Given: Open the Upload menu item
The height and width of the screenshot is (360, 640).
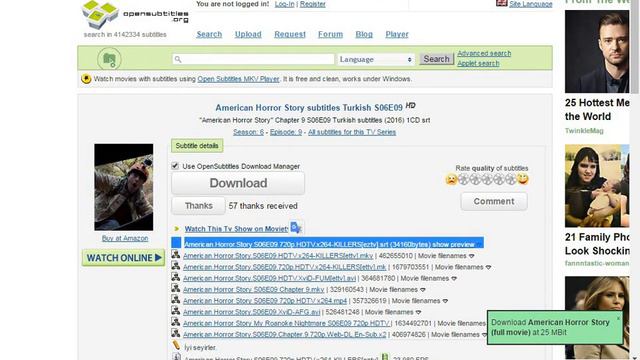Looking at the screenshot, I should click(x=248, y=34).
